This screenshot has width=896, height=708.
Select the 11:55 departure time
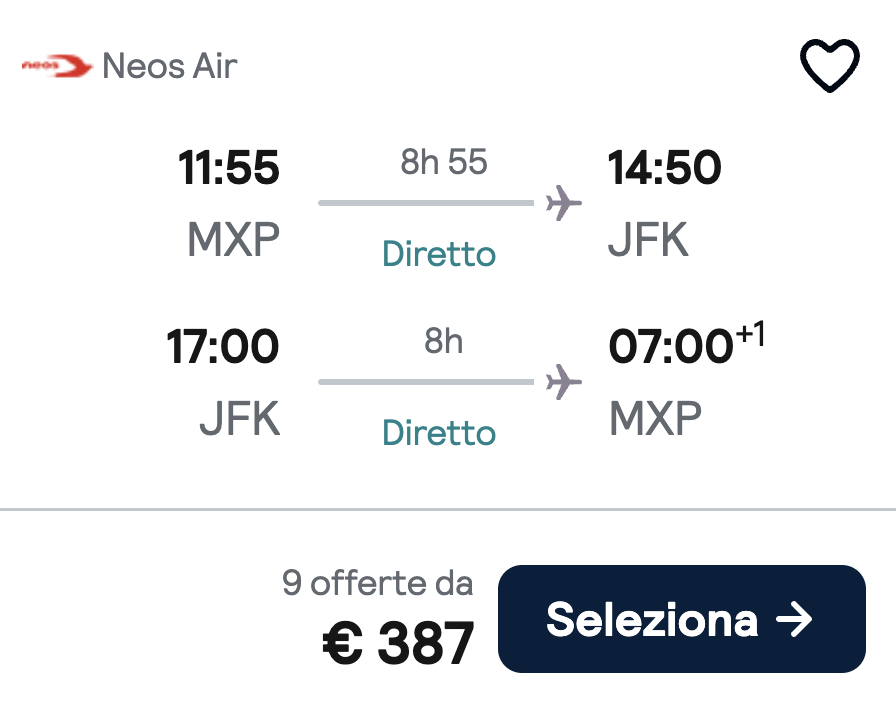pos(230,168)
